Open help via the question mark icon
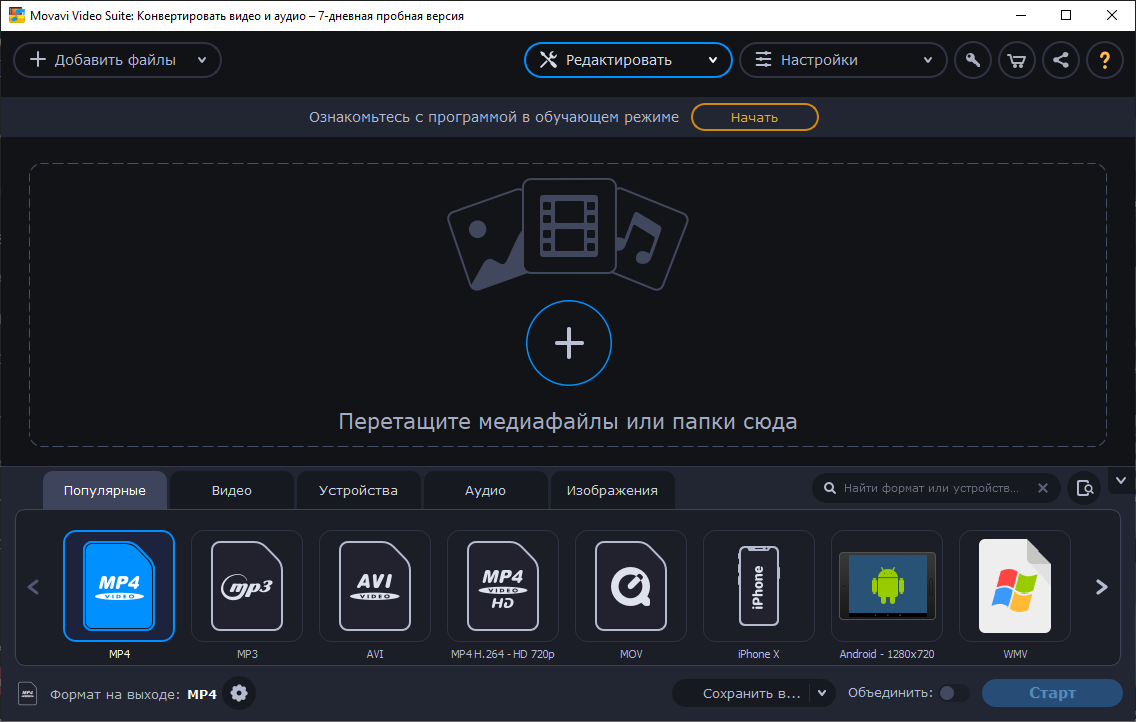1136x722 pixels. point(1105,60)
